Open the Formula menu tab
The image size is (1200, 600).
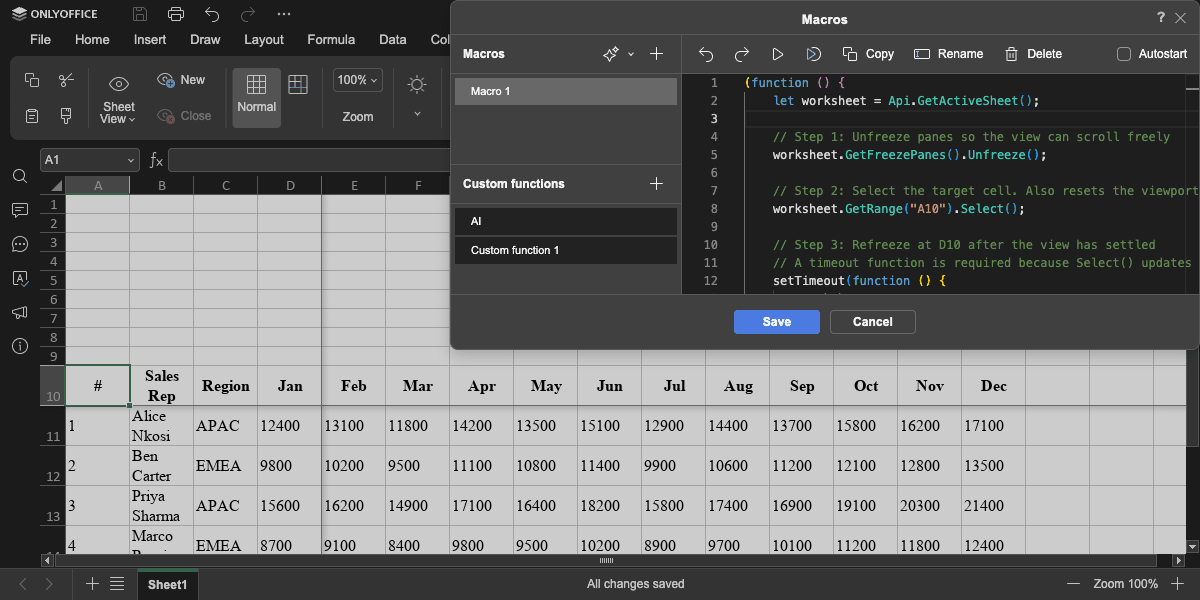point(331,40)
